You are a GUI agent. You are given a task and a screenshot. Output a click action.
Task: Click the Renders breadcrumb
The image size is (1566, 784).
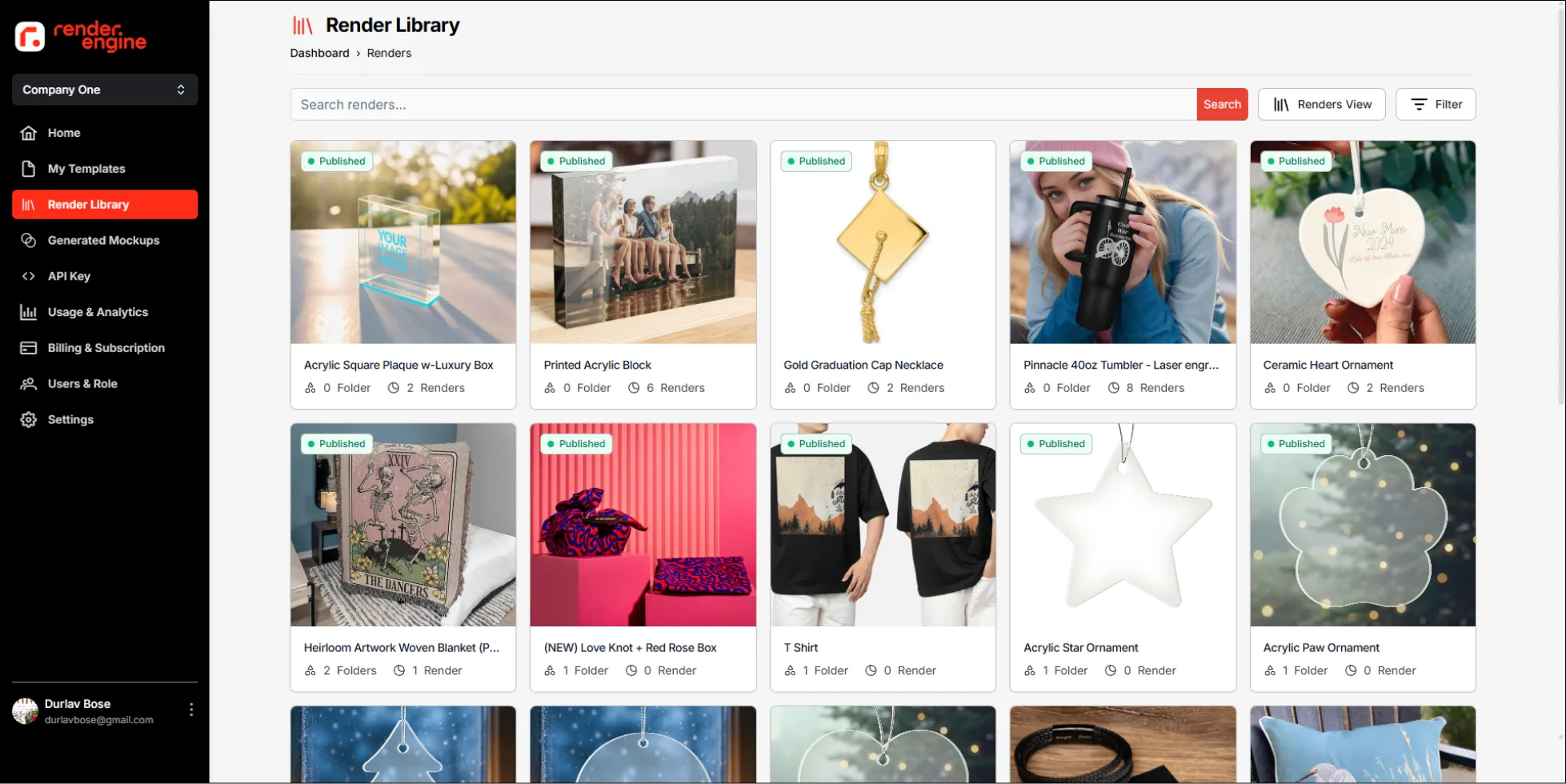[x=389, y=53]
